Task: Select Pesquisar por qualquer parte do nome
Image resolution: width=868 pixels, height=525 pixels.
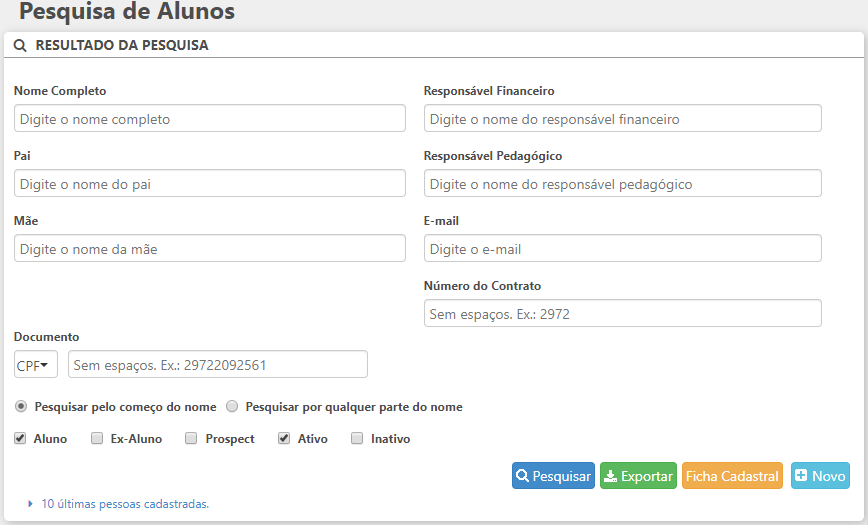Action: [x=232, y=407]
